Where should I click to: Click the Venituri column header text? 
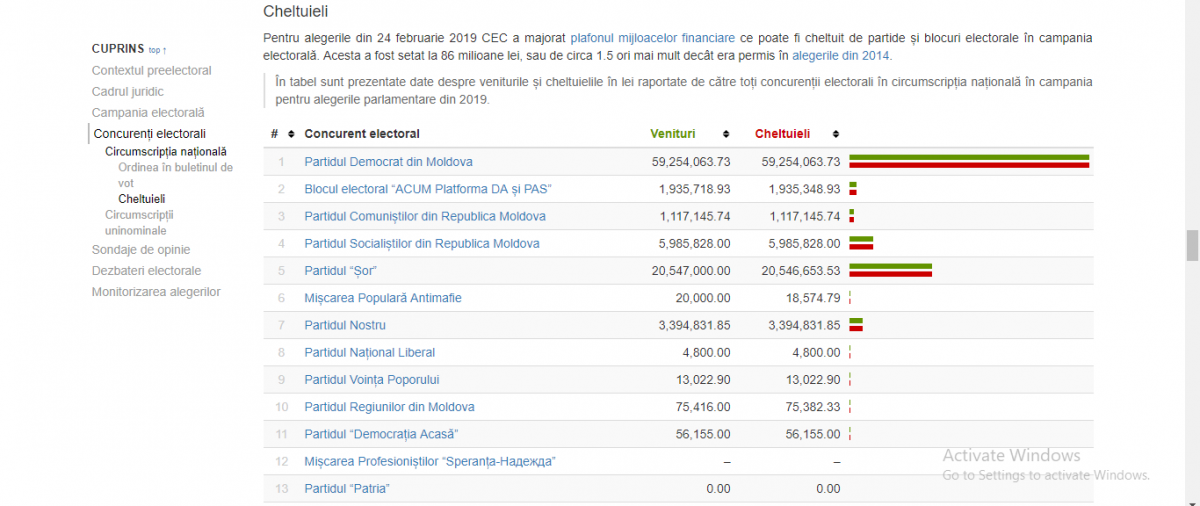coord(673,134)
